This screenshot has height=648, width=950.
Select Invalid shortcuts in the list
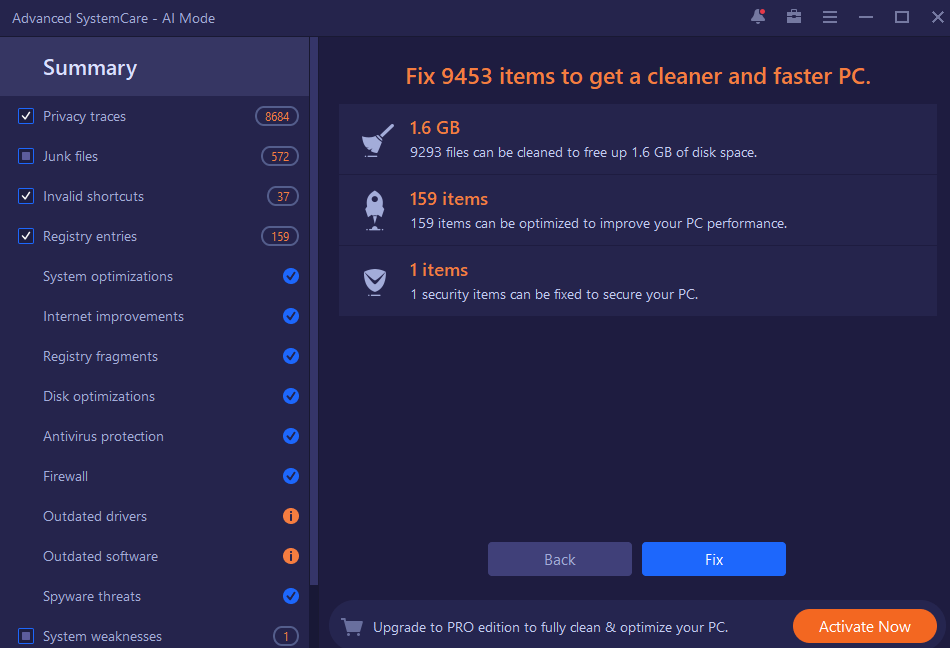pos(93,196)
